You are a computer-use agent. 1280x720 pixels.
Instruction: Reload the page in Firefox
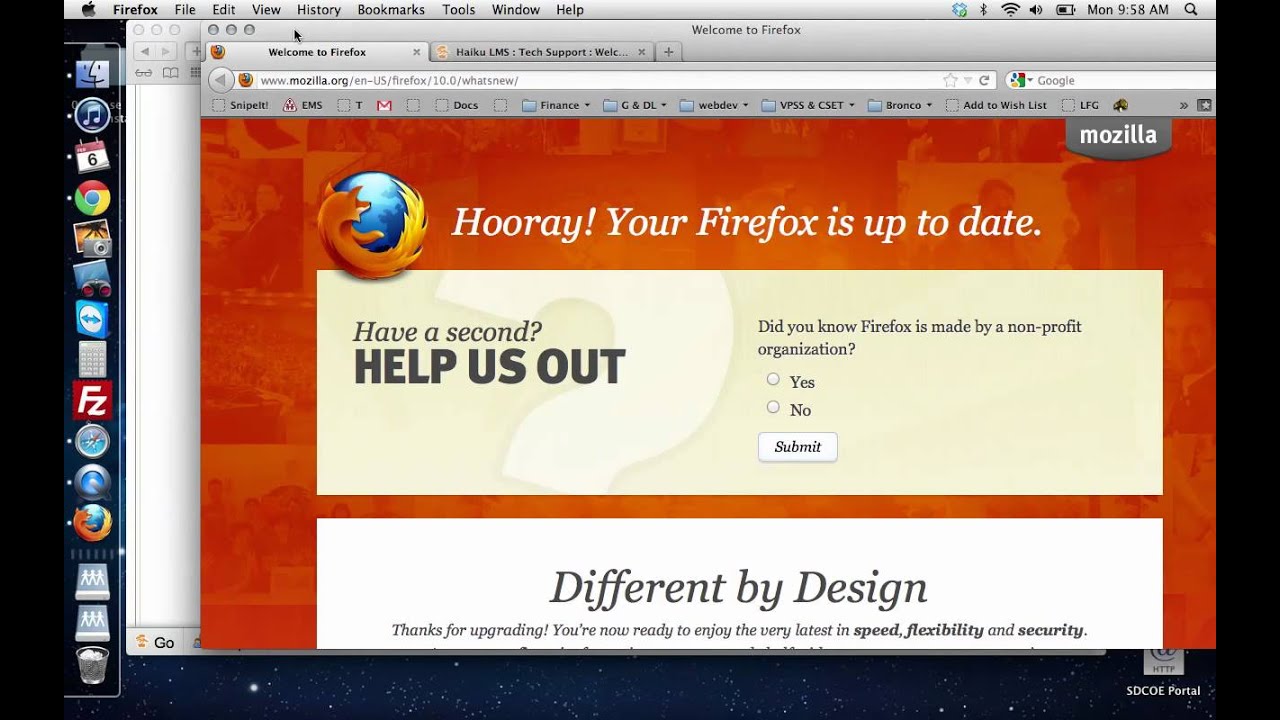pyautogui.click(x=984, y=80)
